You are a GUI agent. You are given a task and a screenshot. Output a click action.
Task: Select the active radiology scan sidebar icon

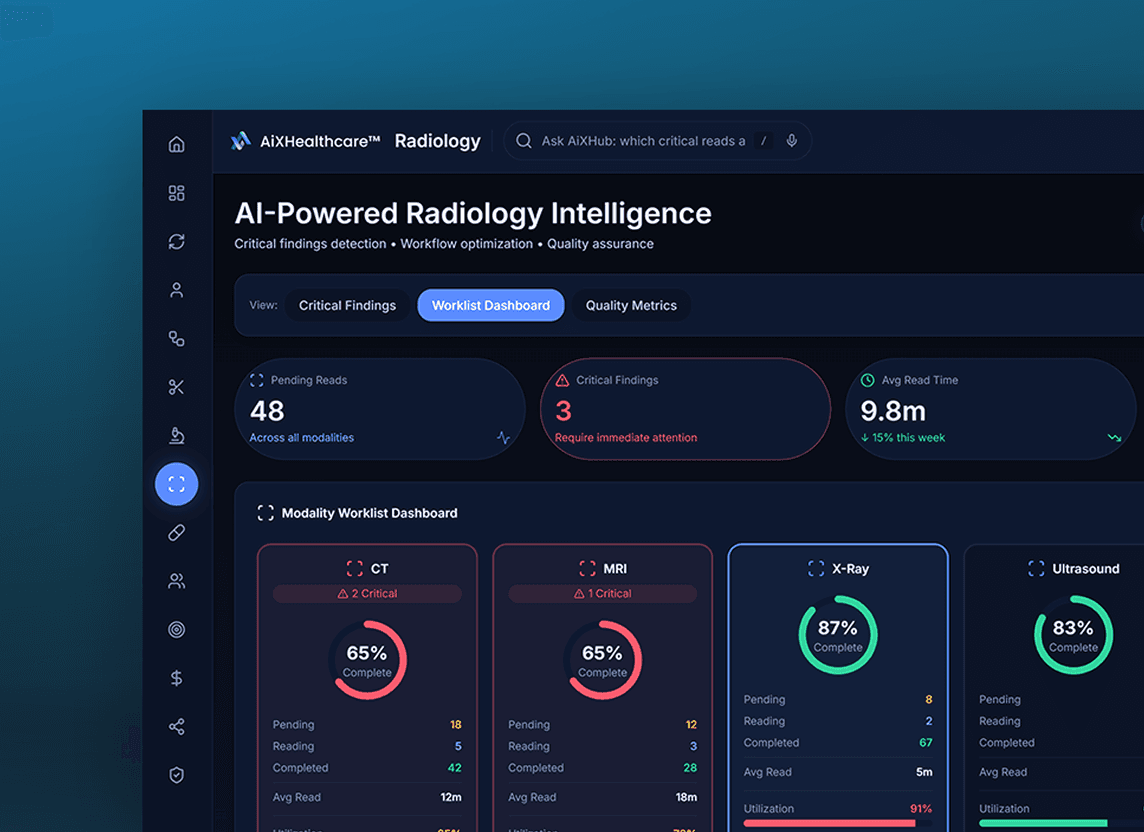[177, 484]
